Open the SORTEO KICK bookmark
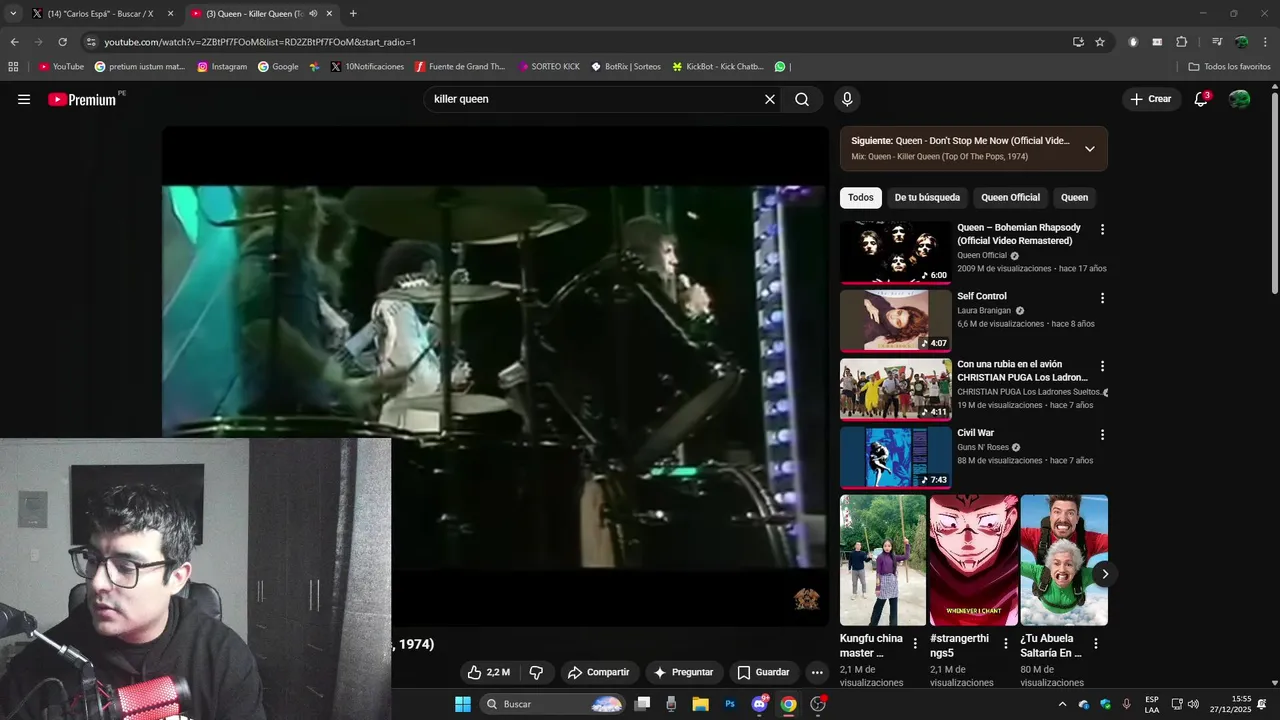This screenshot has height=720, width=1280. (548, 66)
